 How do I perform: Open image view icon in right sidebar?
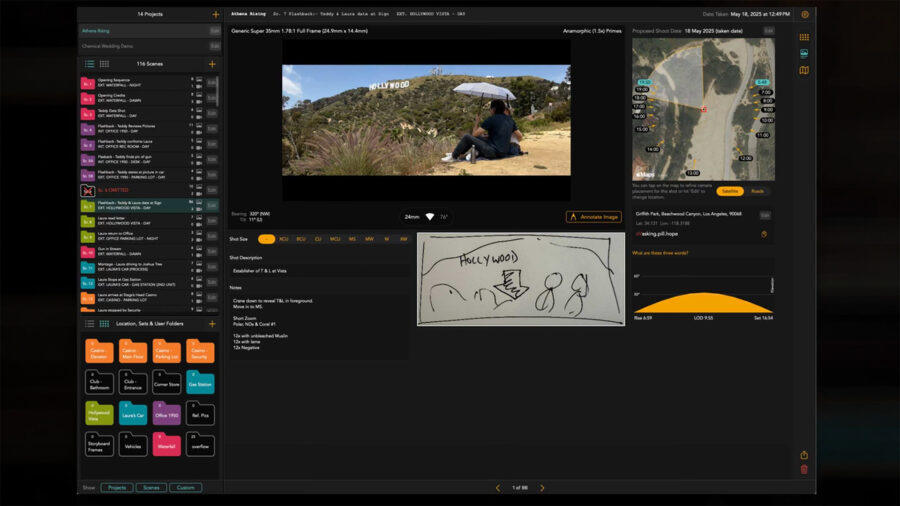(804, 53)
